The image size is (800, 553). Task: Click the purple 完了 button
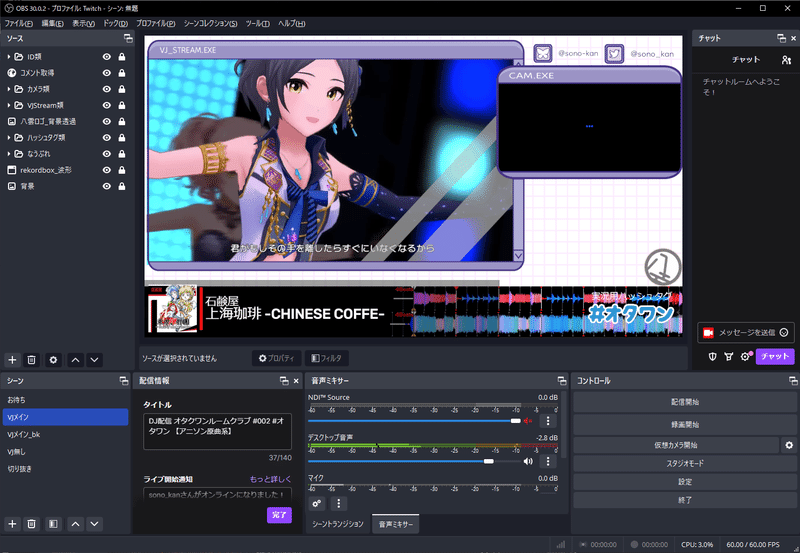[279, 515]
